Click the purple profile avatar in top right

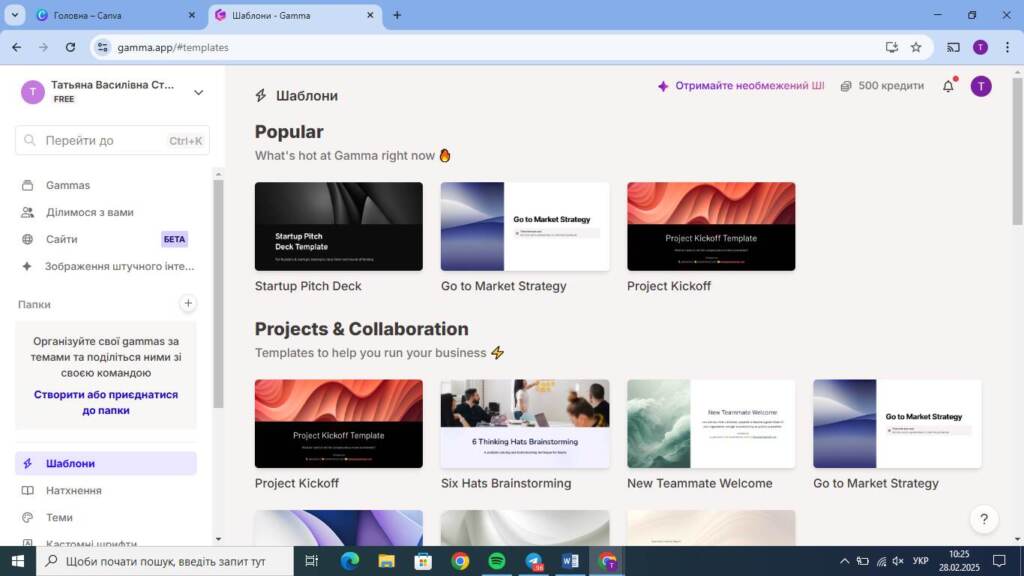point(981,87)
